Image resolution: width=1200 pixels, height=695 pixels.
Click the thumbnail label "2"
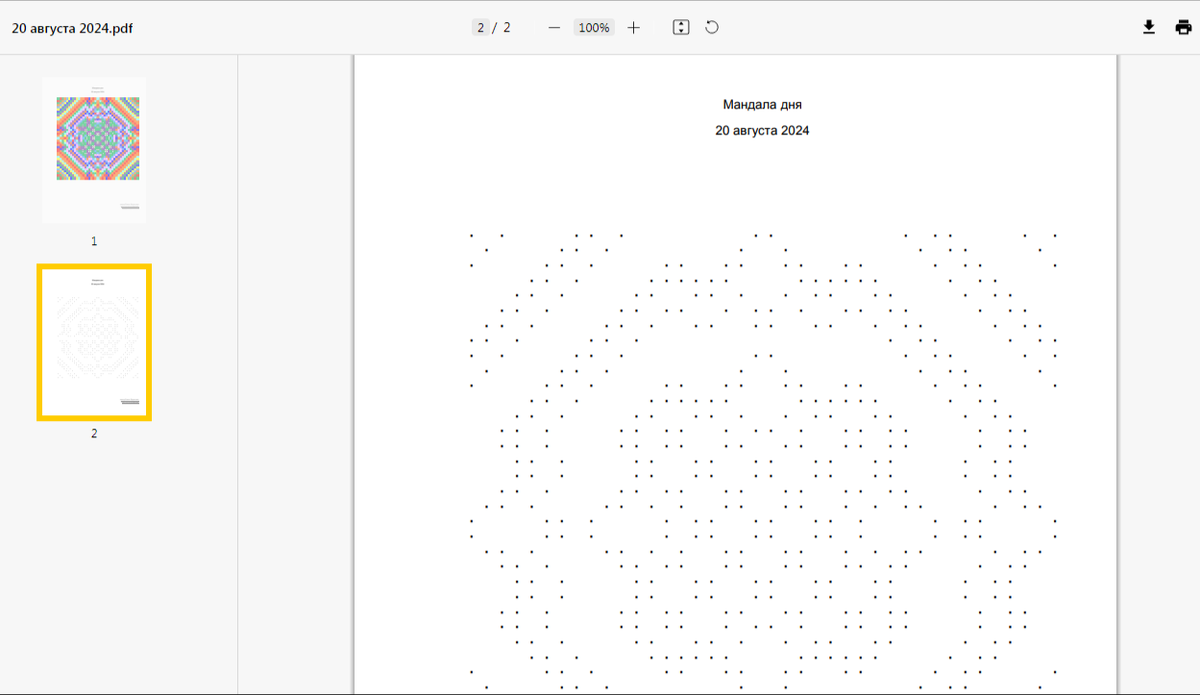click(x=94, y=434)
